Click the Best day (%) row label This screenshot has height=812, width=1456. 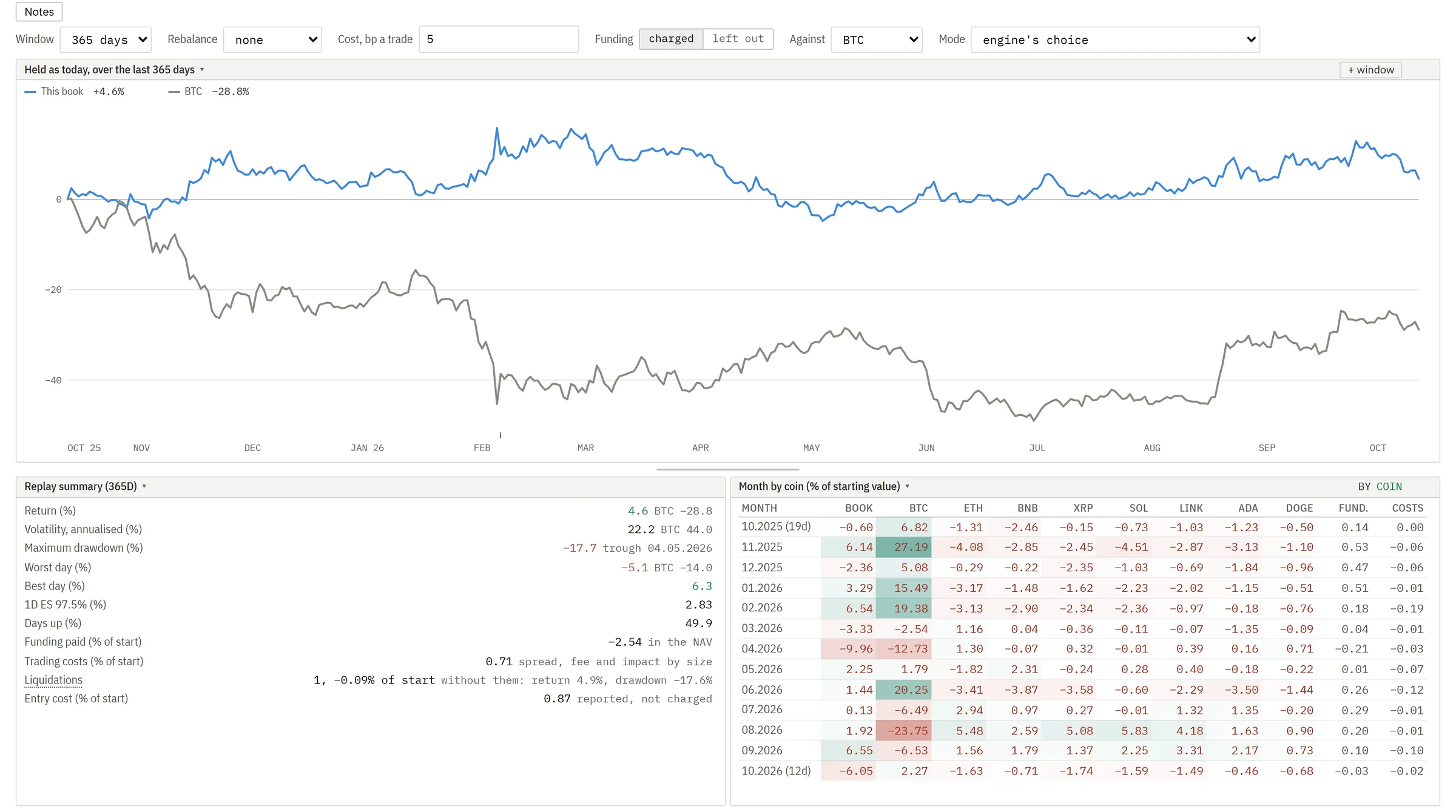click(55, 586)
